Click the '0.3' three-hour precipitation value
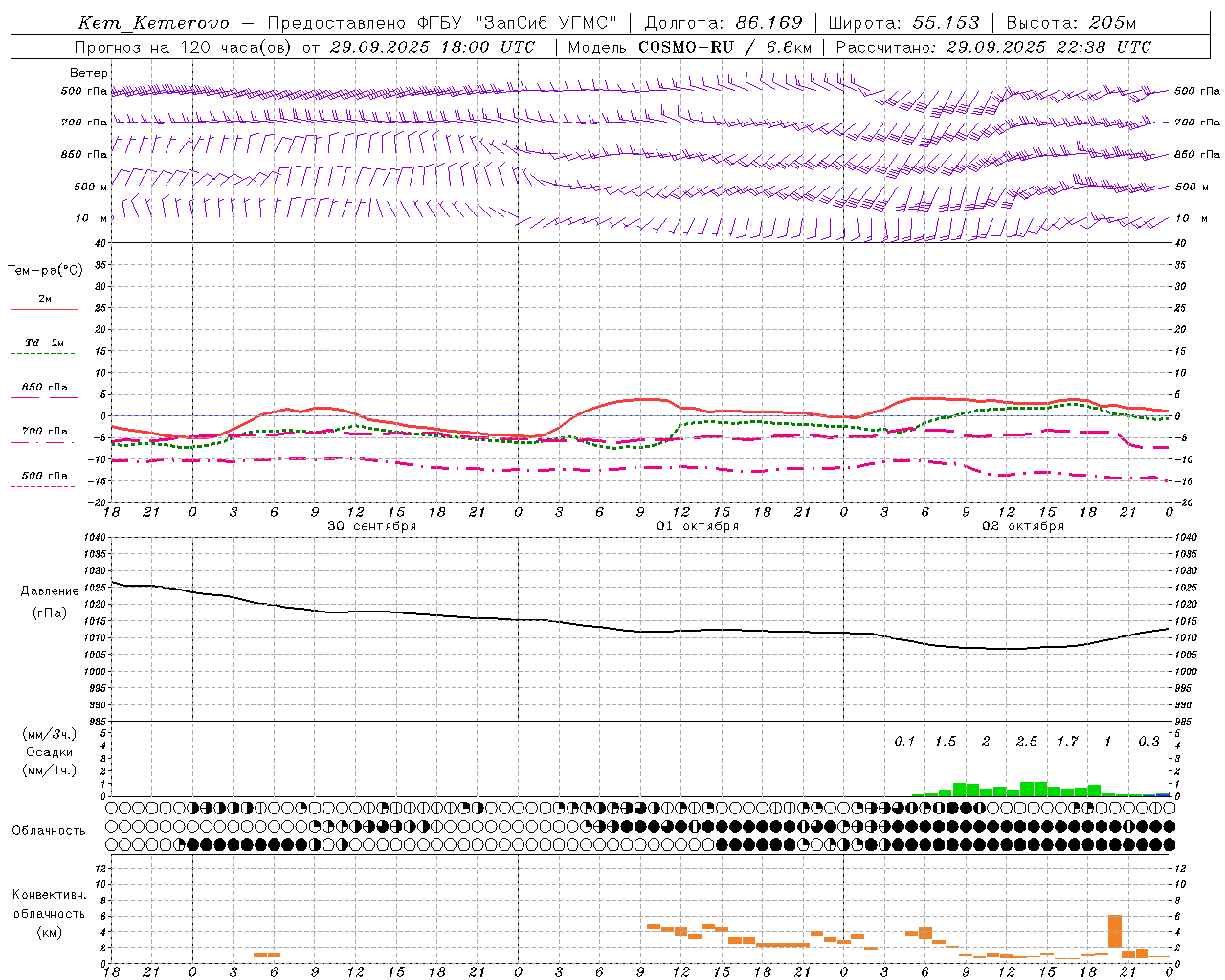 (1148, 742)
